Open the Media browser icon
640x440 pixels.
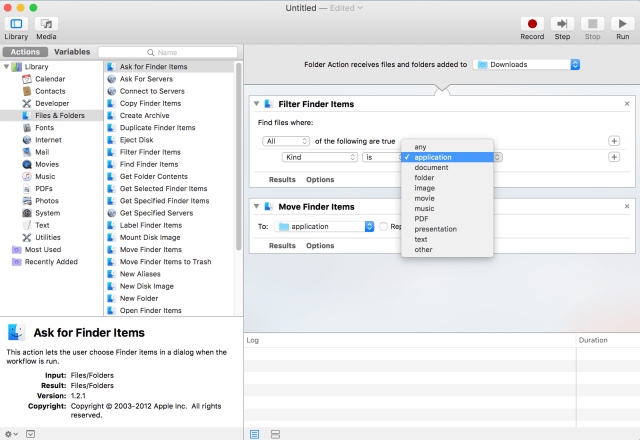click(46, 24)
